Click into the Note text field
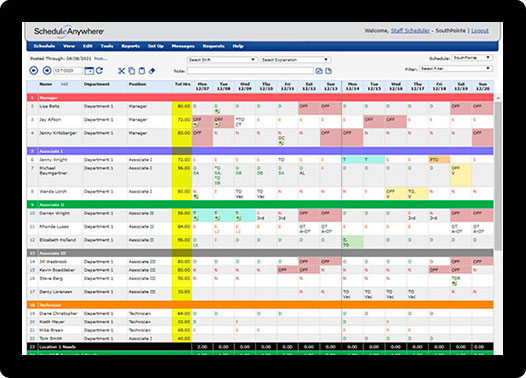 pos(250,71)
